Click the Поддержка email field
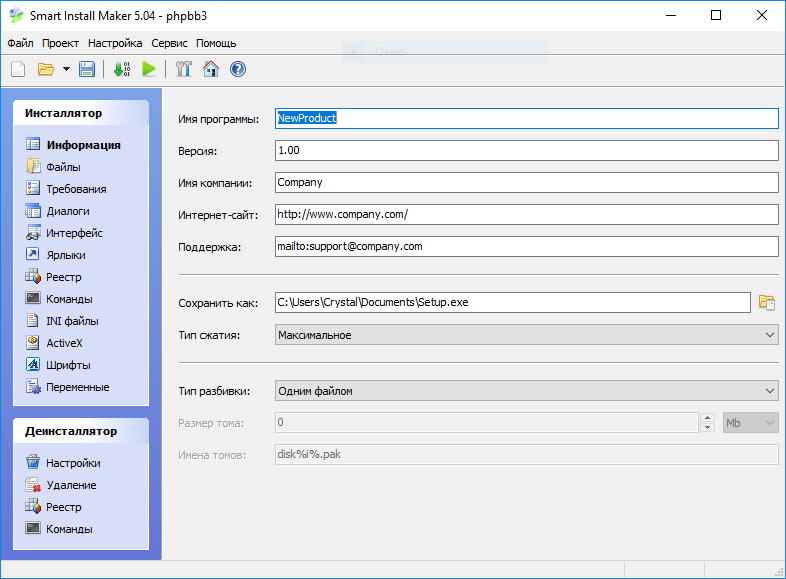 (x=526, y=247)
